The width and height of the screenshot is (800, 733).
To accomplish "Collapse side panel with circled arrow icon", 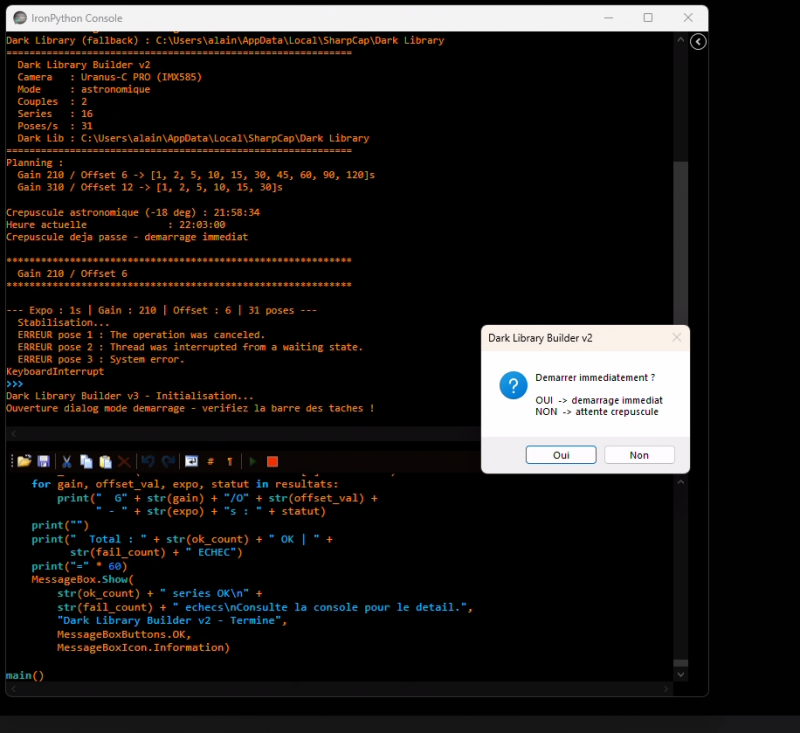I will click(x=698, y=41).
